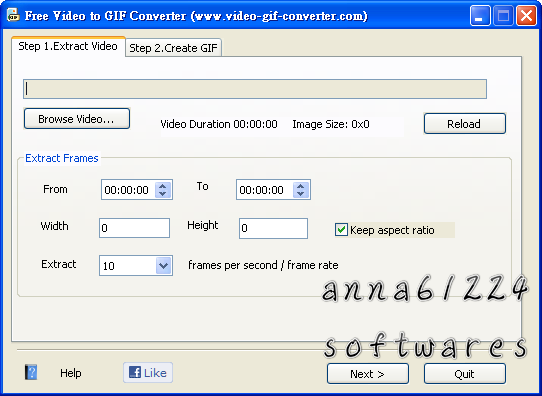
Task: Focus the video file path field
Action: (x=255, y=89)
